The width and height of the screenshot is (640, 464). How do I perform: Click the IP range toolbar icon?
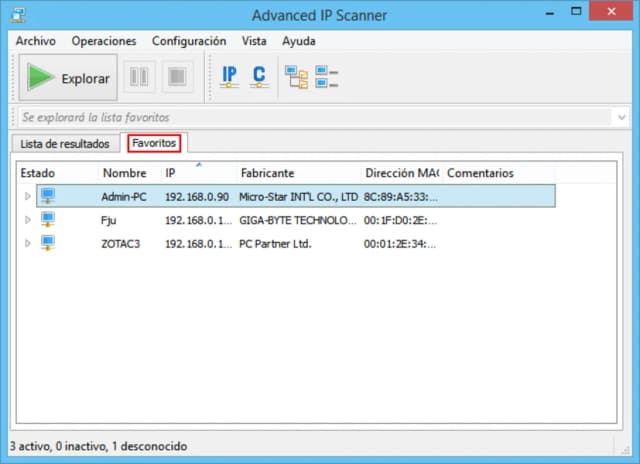tap(229, 77)
